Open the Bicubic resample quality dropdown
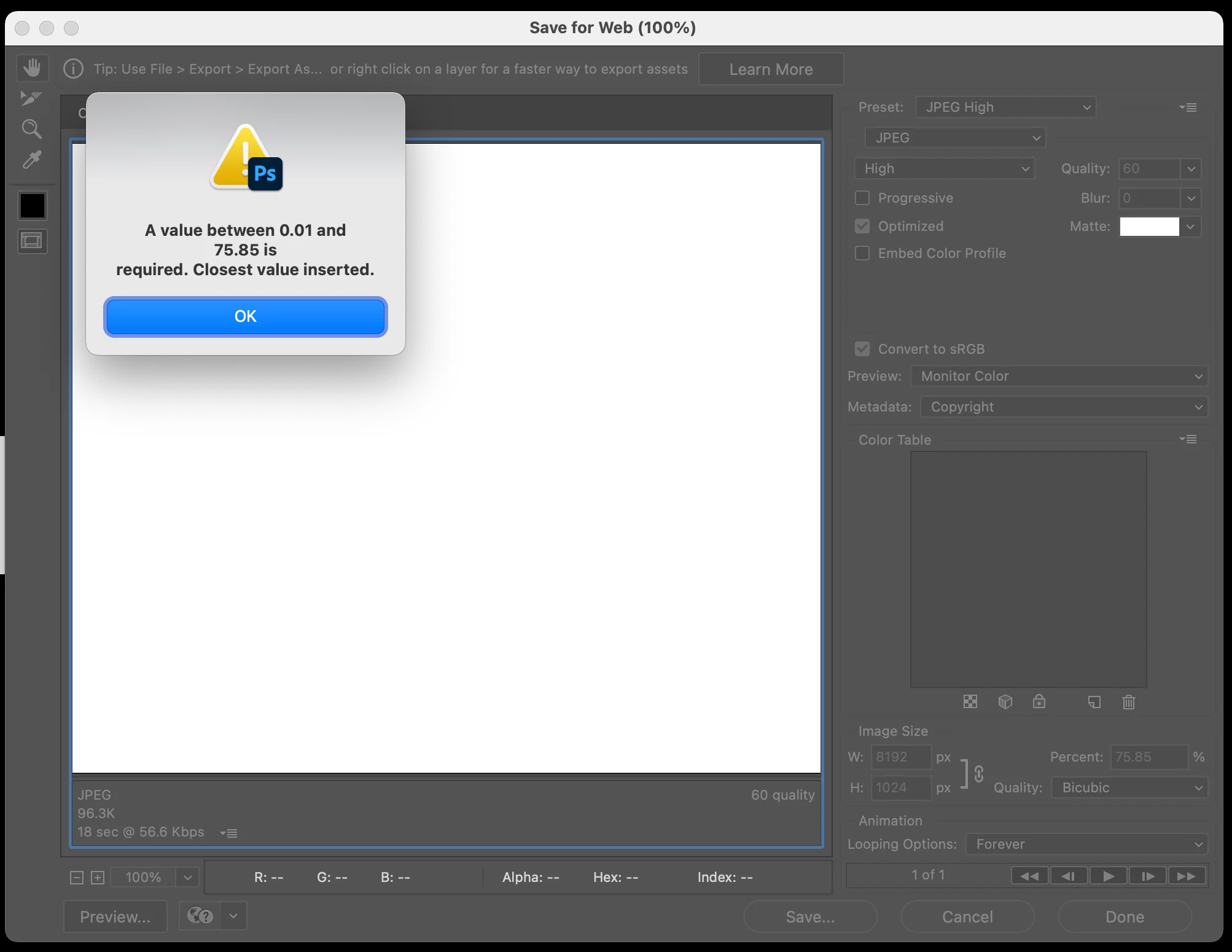The image size is (1232, 952). tap(1129, 787)
